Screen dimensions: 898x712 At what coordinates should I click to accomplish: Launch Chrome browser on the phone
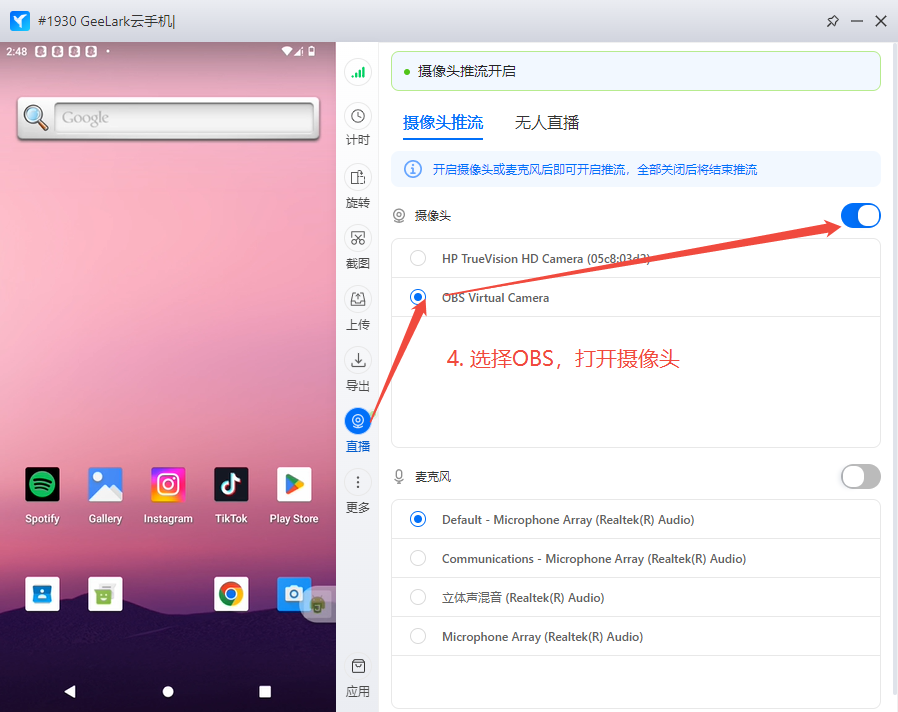coord(231,594)
